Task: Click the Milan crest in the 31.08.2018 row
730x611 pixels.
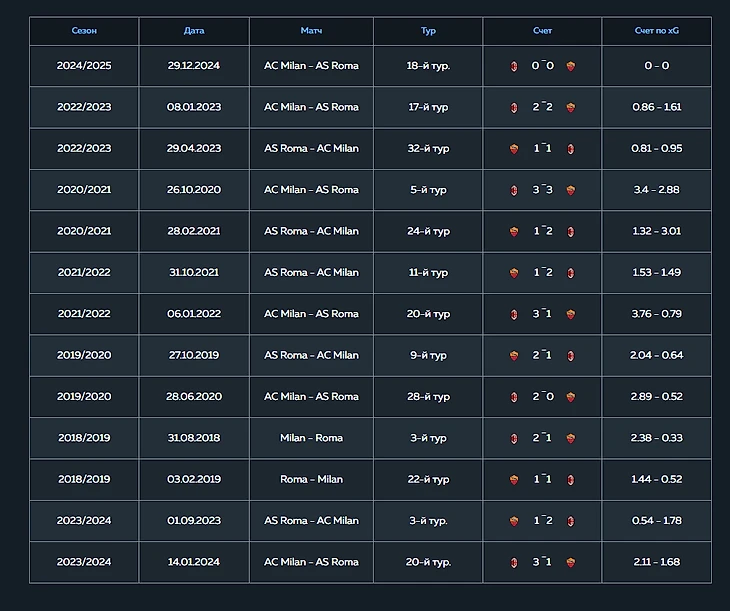Action: pos(514,438)
